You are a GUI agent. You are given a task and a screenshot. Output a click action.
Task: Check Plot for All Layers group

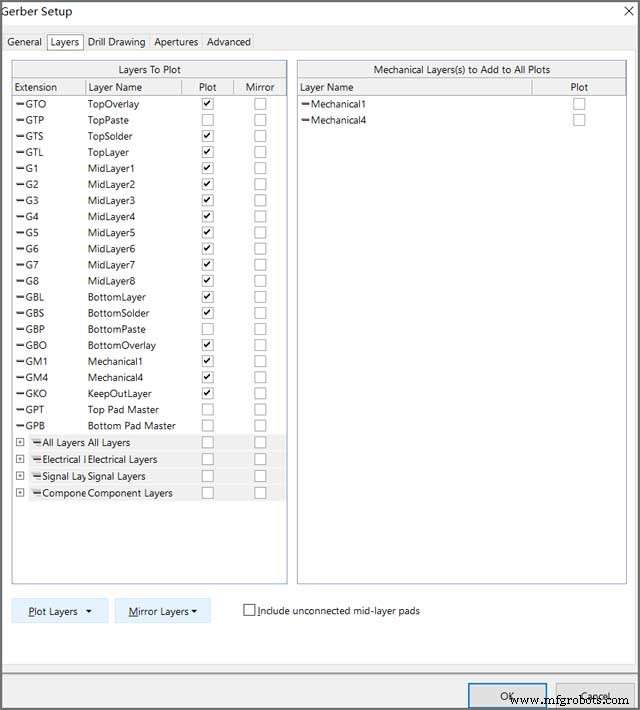pos(207,442)
